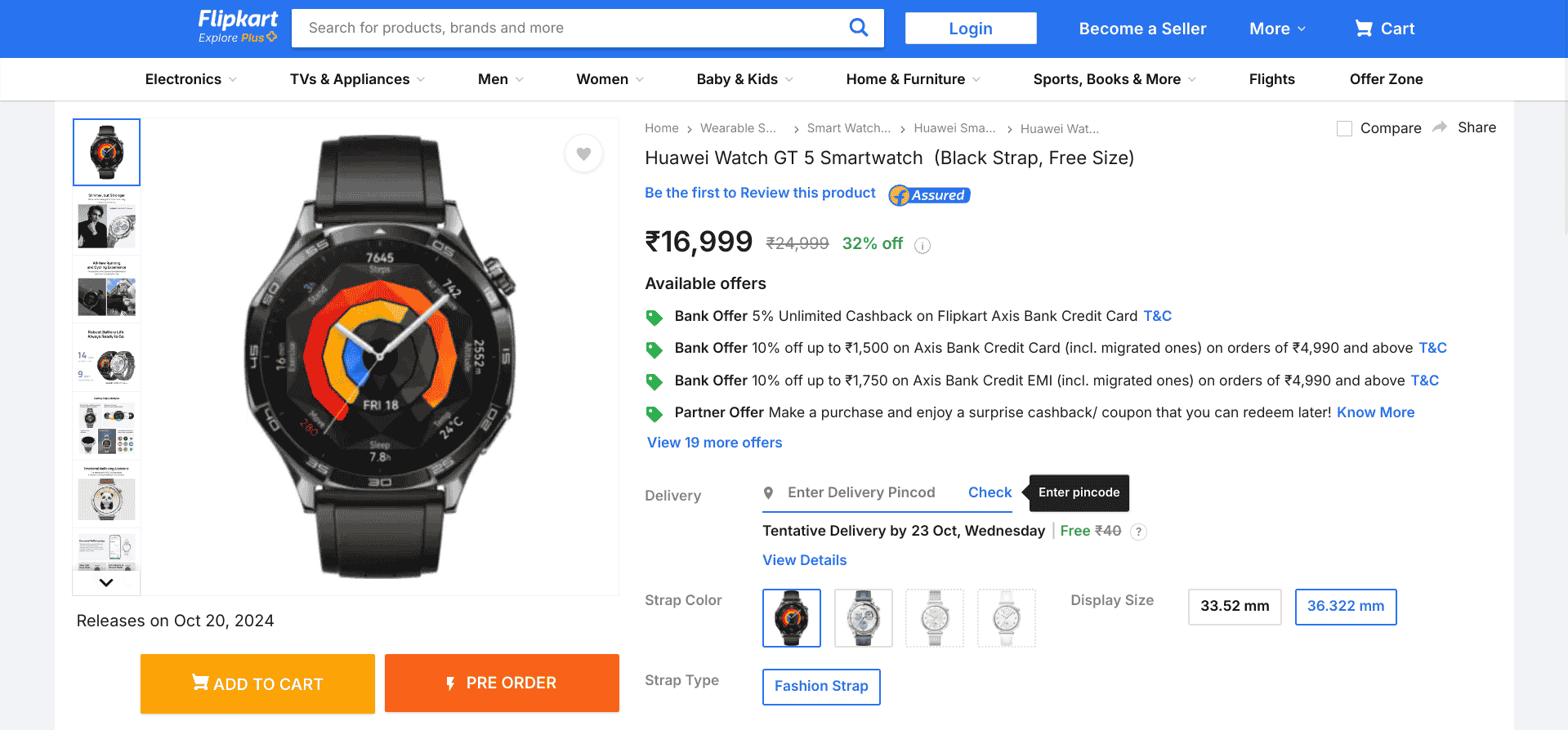Image resolution: width=1568 pixels, height=730 pixels.
Task: Select 33.52 mm display size
Action: click(x=1234, y=607)
